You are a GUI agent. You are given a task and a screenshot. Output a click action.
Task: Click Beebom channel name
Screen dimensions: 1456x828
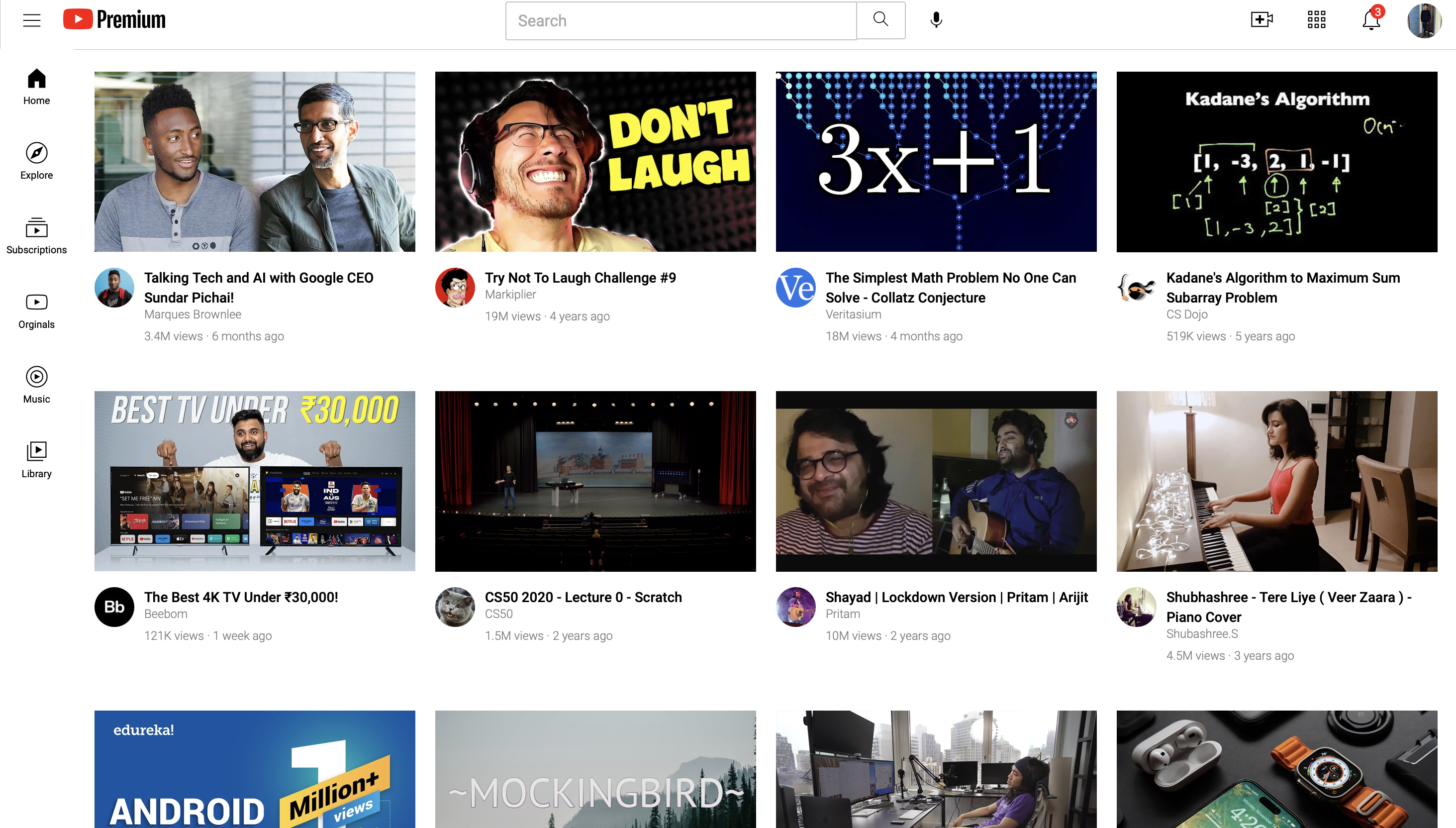tap(165, 614)
